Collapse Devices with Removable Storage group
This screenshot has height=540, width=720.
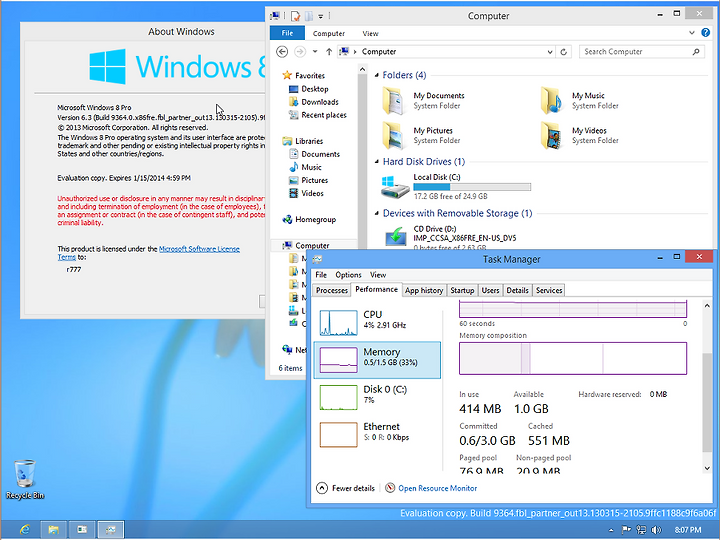coord(377,213)
